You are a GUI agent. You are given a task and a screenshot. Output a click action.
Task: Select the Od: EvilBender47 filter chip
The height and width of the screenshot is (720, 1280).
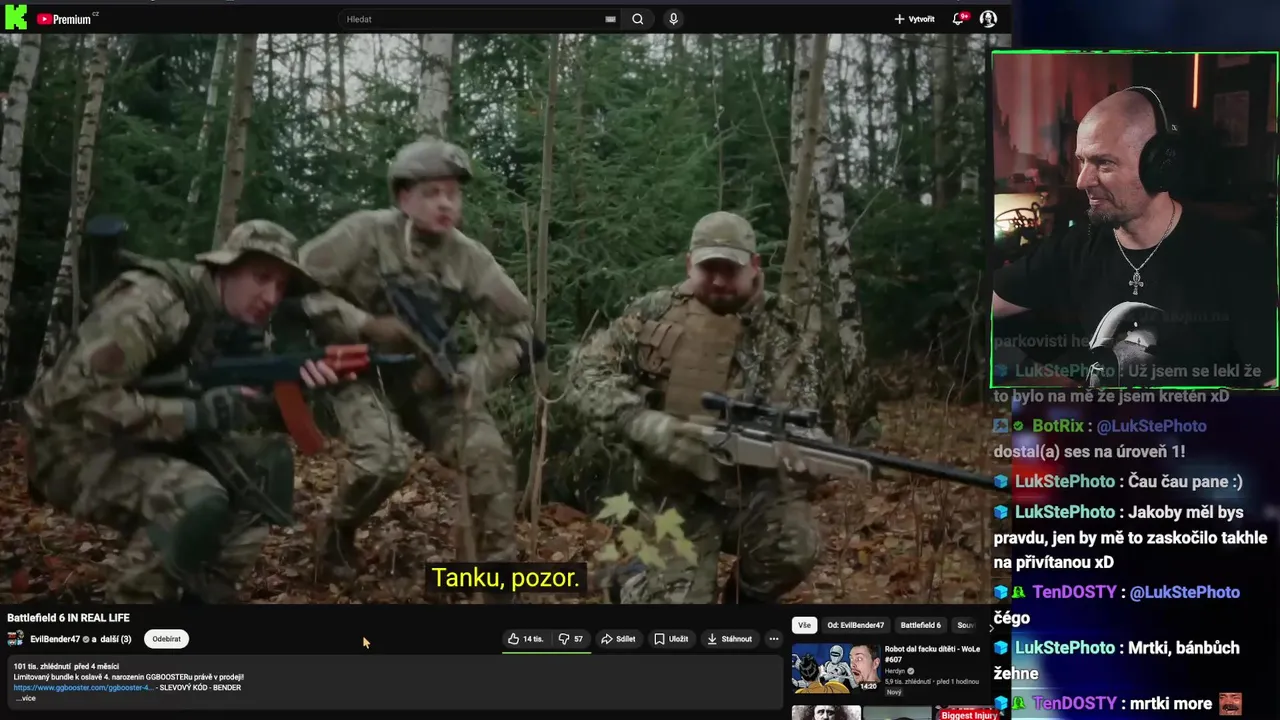[855, 625]
